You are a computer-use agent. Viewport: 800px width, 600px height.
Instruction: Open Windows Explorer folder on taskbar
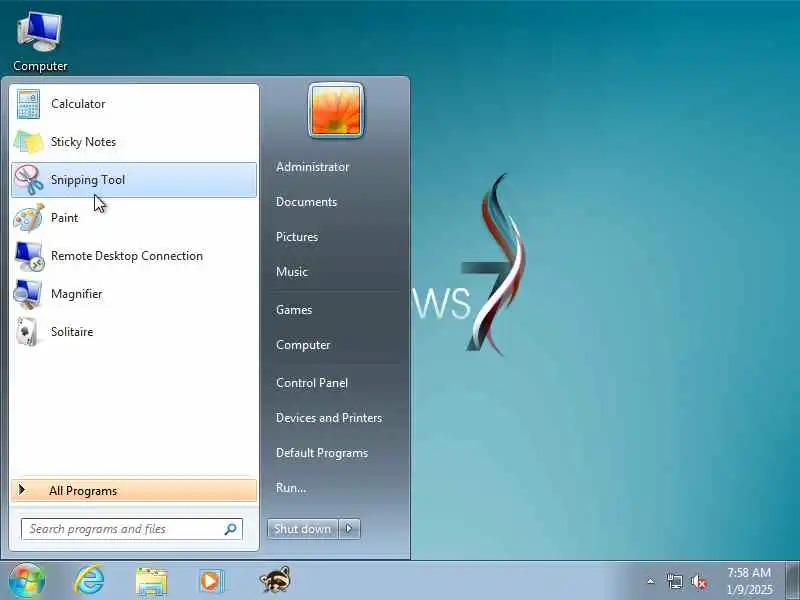151,581
